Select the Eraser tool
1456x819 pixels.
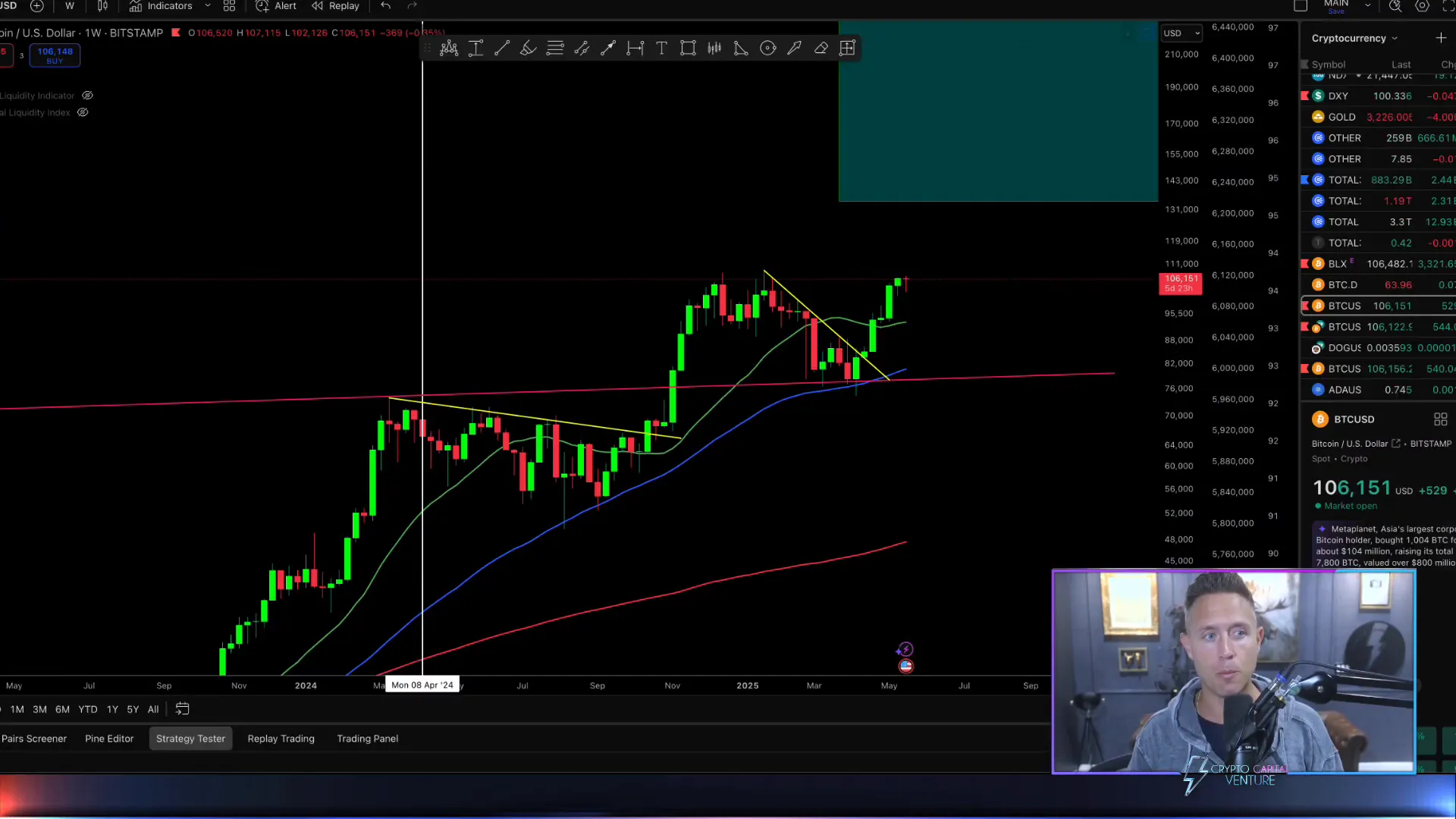pos(821,49)
